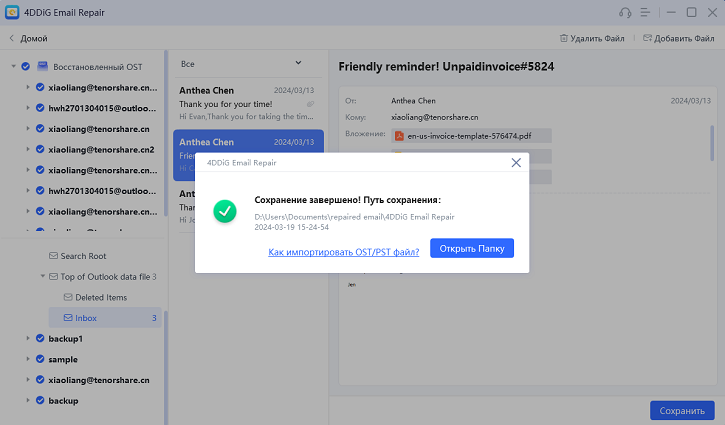Collapse Top of Outlook data file folder
The image size is (725, 425).
click(x=43, y=276)
